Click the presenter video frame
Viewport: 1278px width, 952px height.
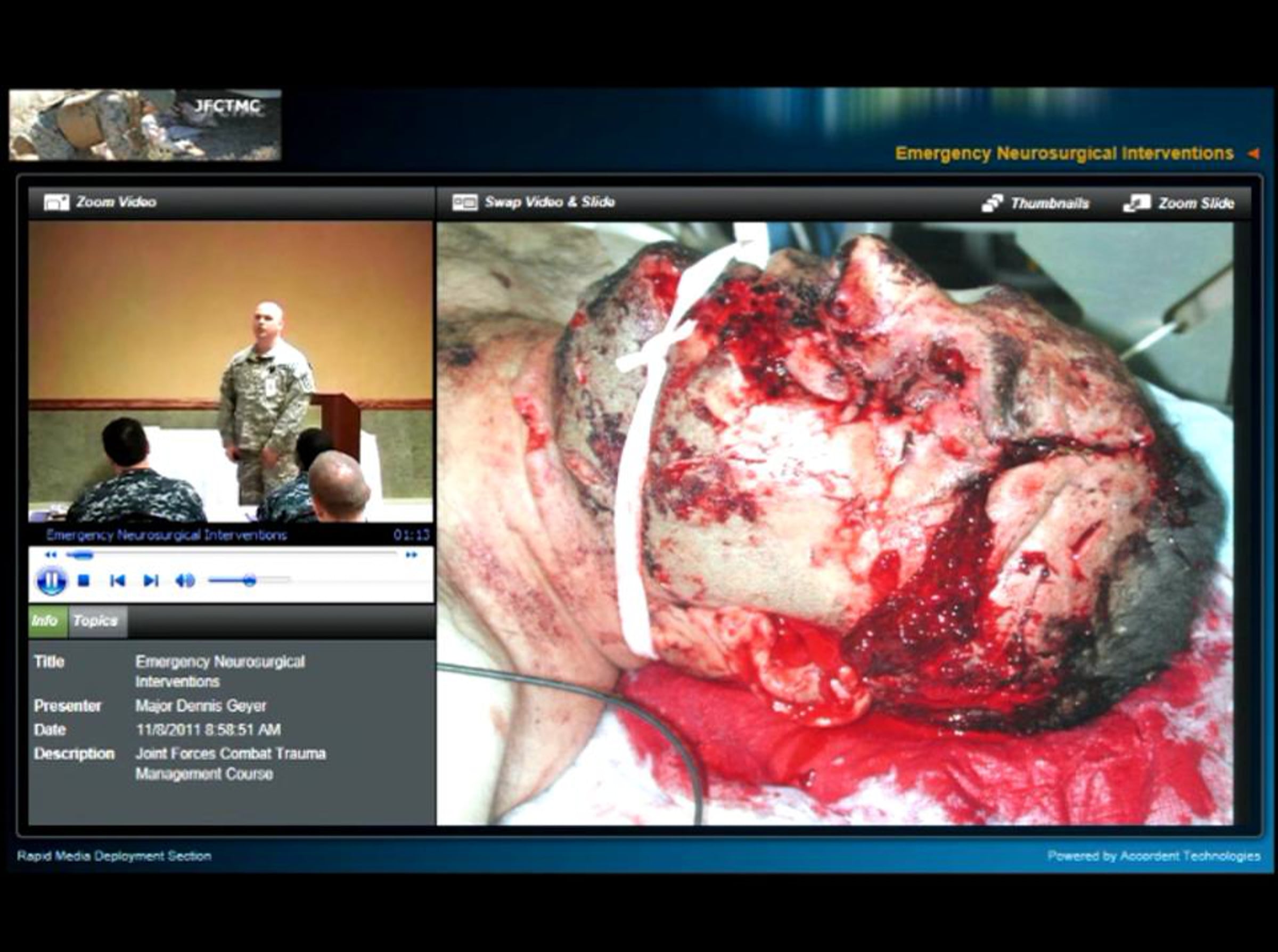(x=231, y=372)
